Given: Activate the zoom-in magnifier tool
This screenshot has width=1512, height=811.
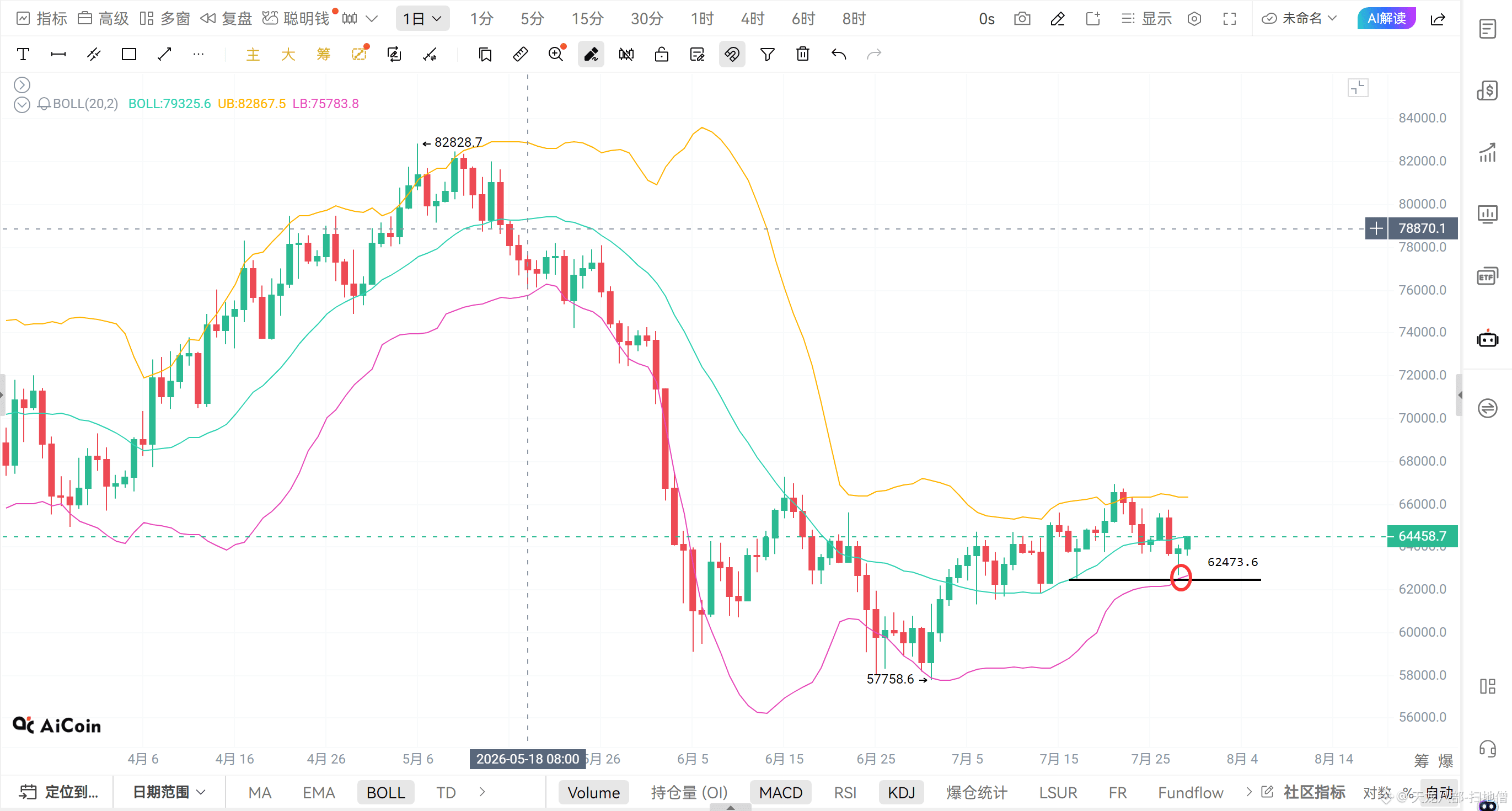Looking at the screenshot, I should (556, 55).
